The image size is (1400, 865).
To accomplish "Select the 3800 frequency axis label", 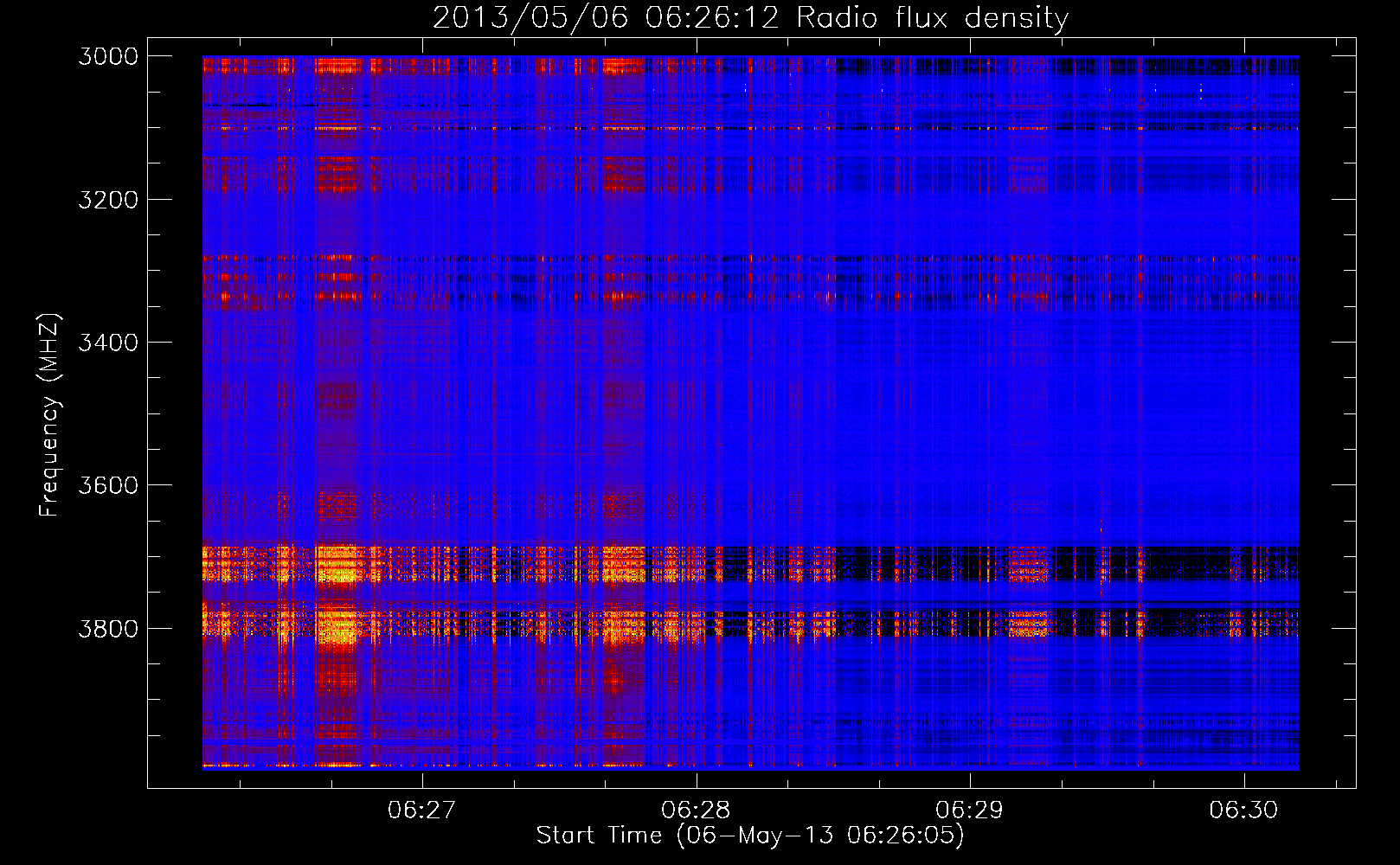I will 108,629.
